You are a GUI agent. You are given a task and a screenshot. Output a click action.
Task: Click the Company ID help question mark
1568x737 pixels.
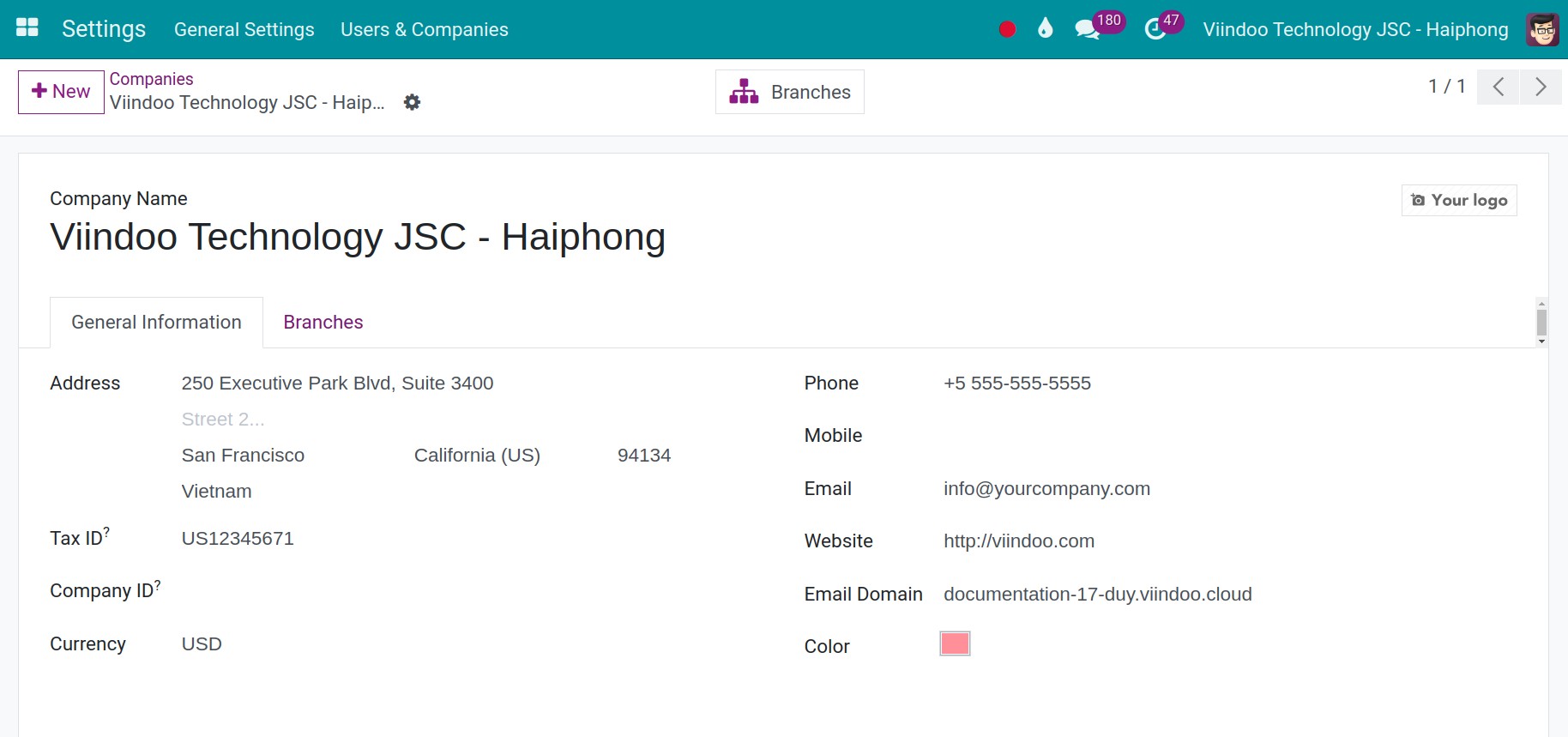[x=158, y=584]
